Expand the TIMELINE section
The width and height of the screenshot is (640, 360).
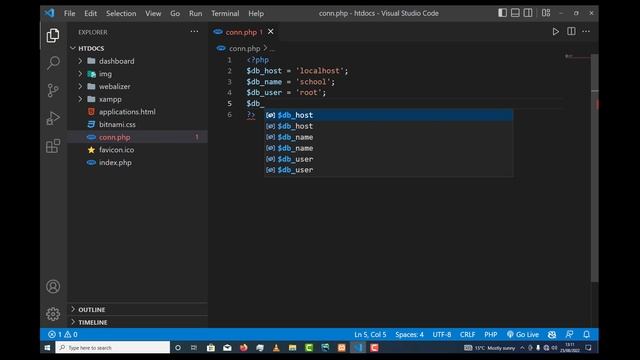point(138,322)
